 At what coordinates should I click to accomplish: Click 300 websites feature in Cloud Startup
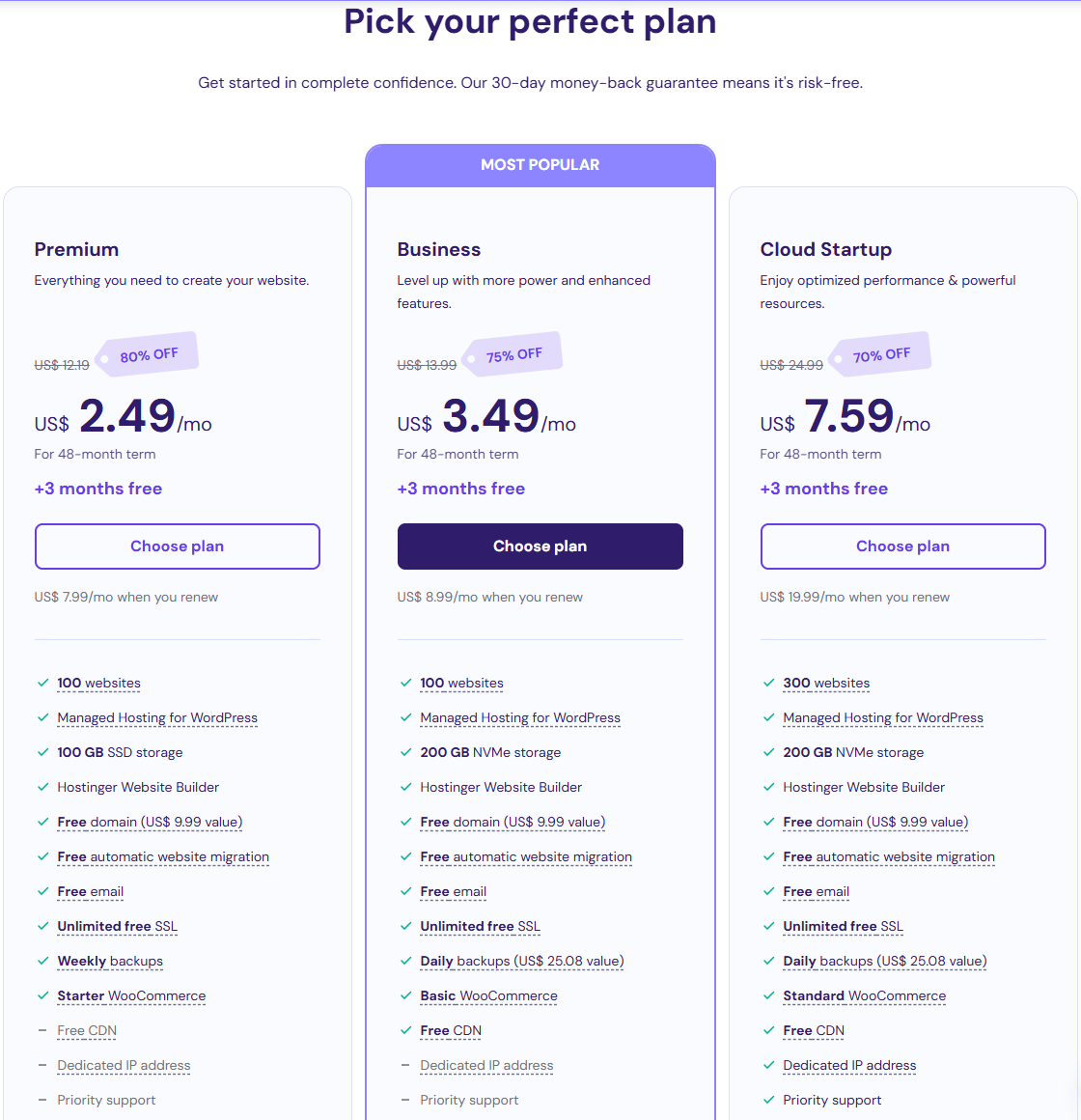click(826, 683)
